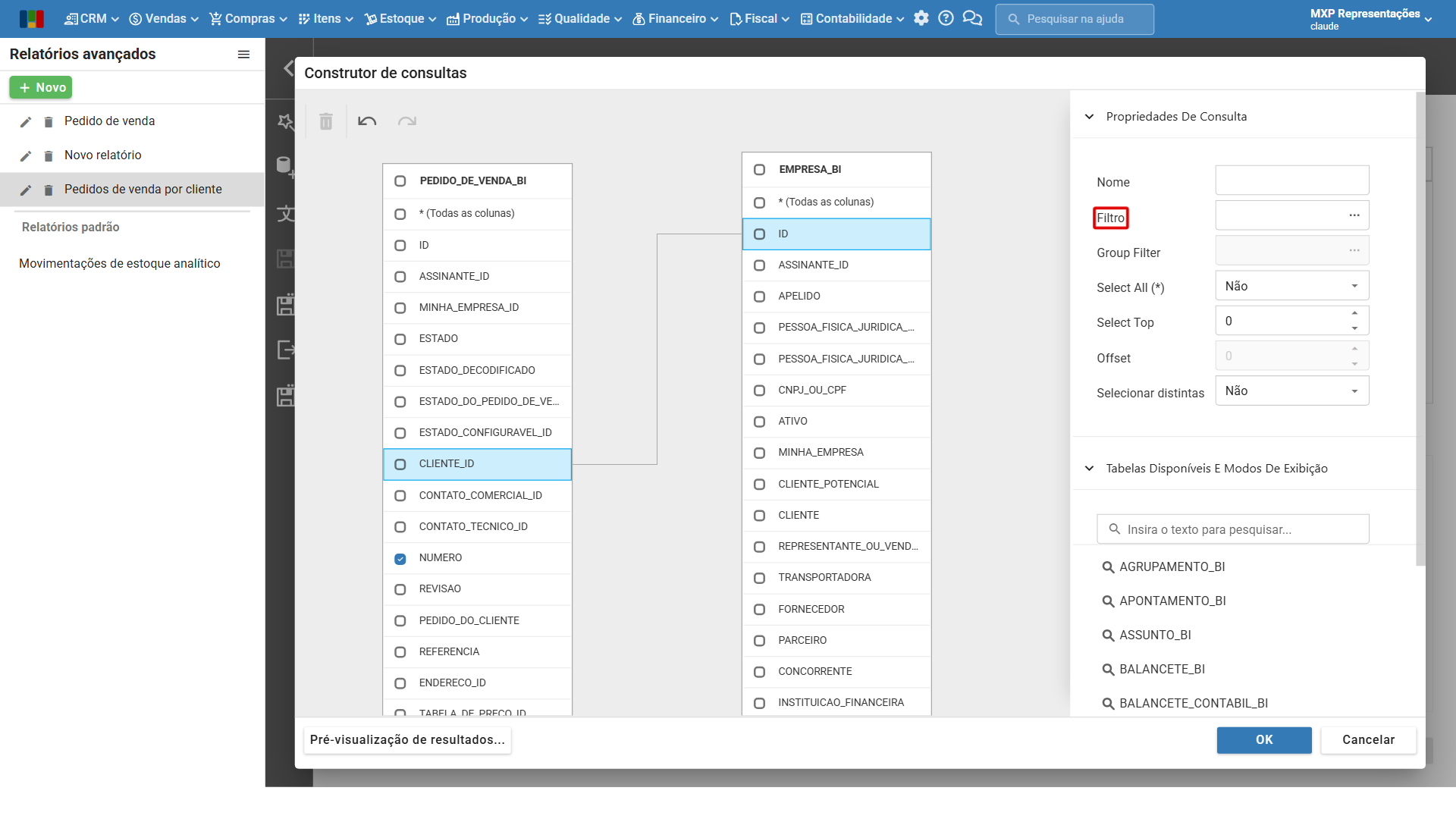The width and height of the screenshot is (1456, 819).
Task: Click magnifier icon beside BALANCETE_BI
Action: [x=1108, y=670]
